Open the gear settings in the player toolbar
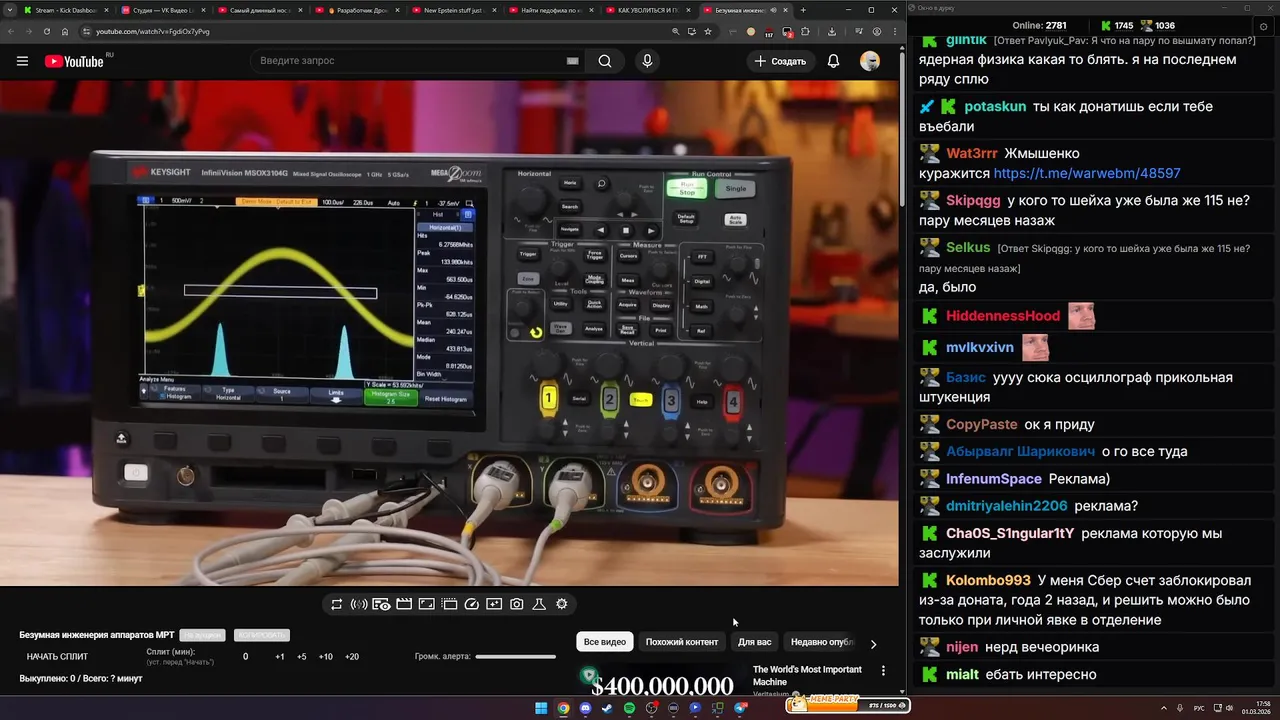Screen dimensions: 1280x720 (x=562, y=604)
